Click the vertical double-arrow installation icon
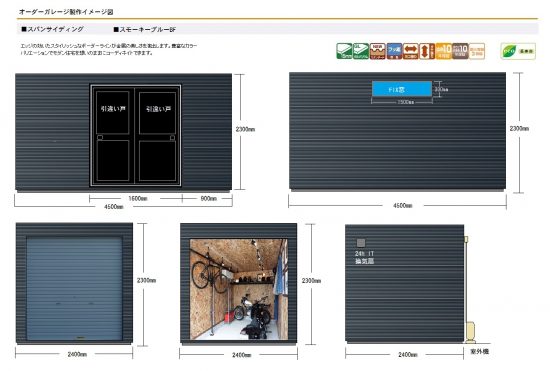 coord(427,51)
